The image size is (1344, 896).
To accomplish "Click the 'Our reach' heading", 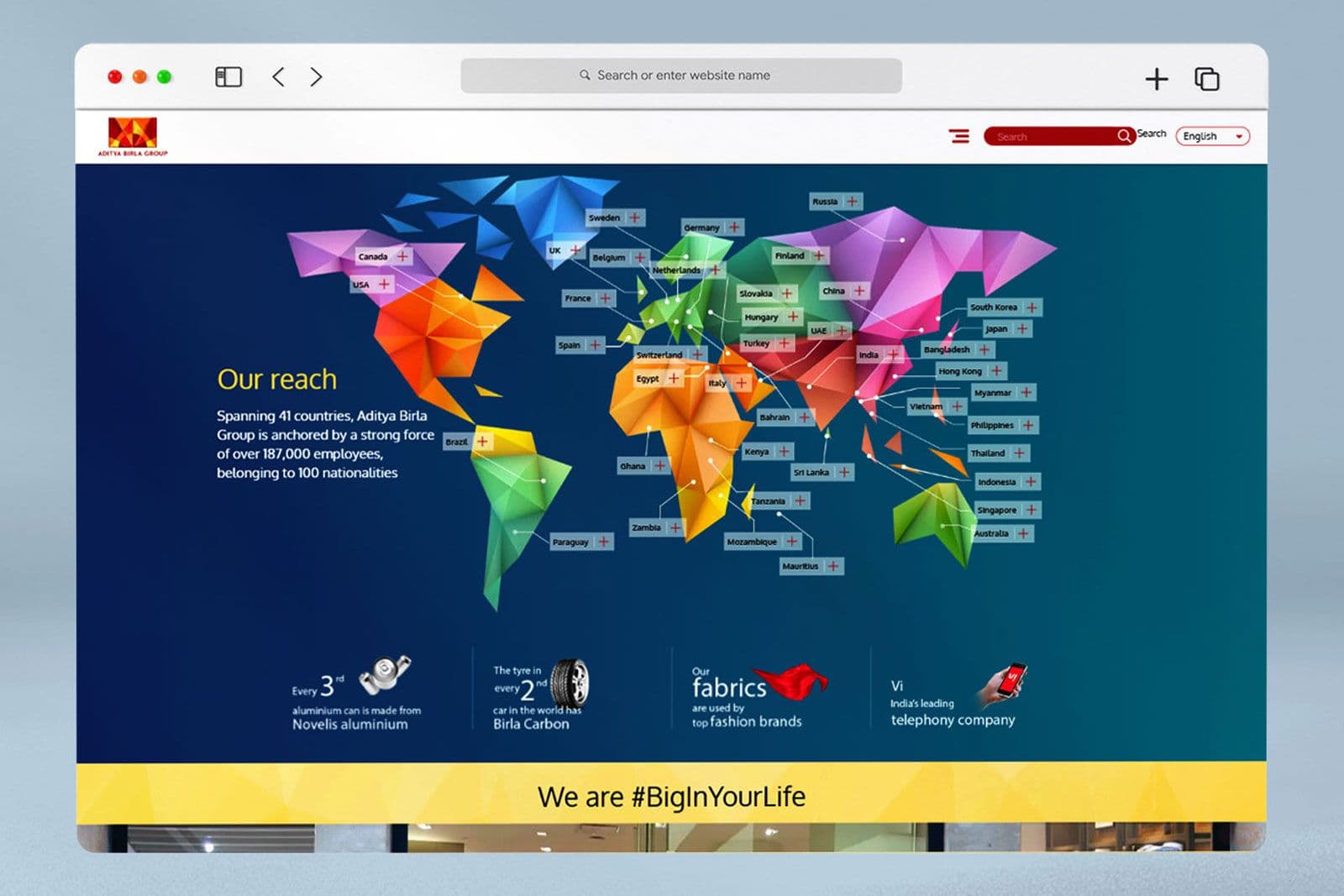I will coord(277,380).
